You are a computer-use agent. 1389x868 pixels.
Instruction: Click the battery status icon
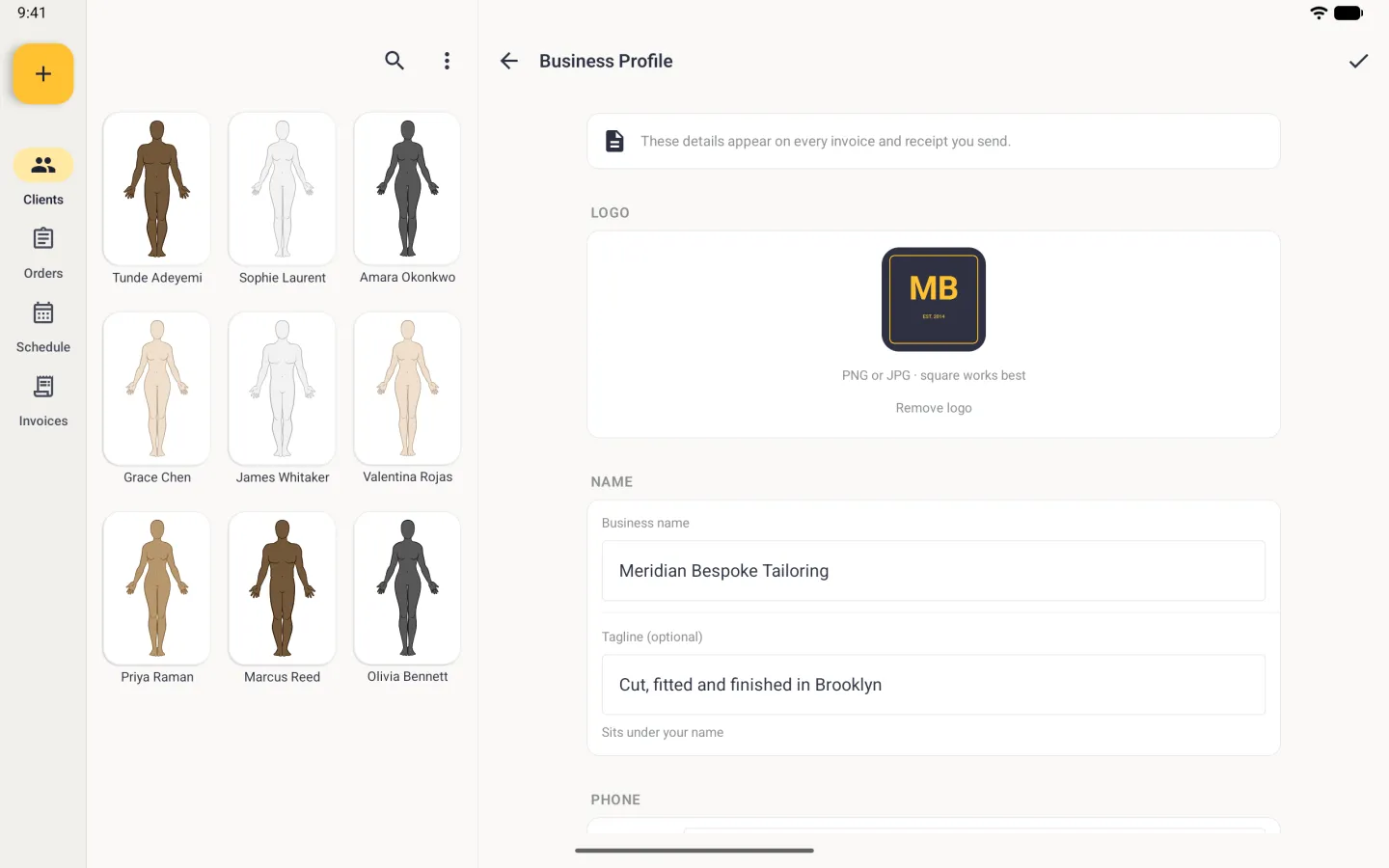[1348, 13]
